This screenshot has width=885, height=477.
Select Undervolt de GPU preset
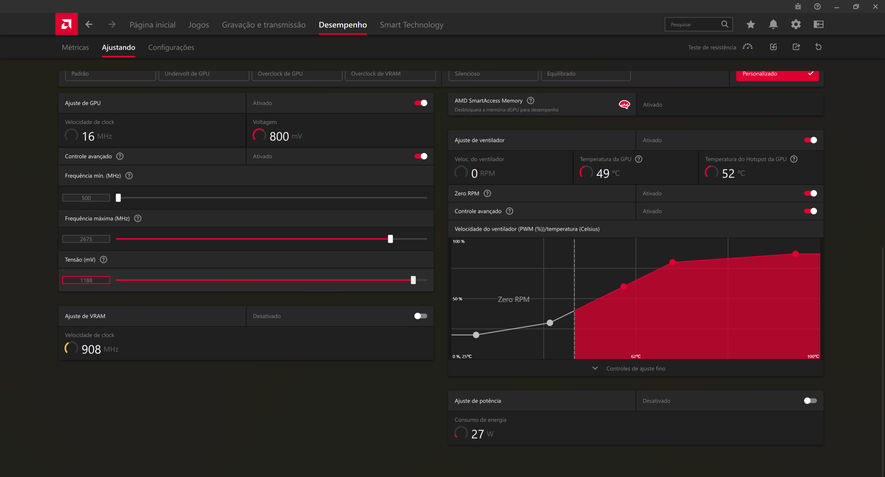[x=204, y=74]
